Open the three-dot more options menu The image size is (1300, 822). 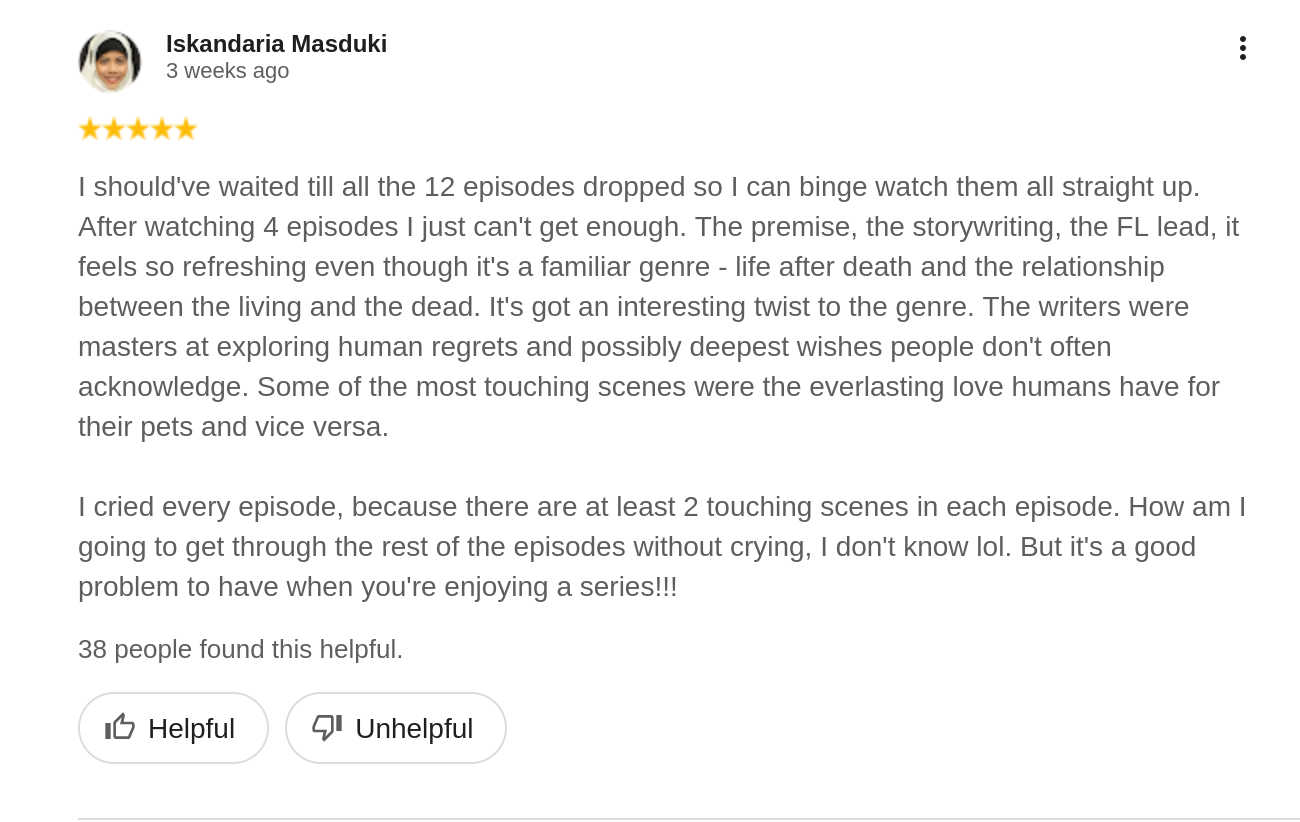pos(1242,48)
